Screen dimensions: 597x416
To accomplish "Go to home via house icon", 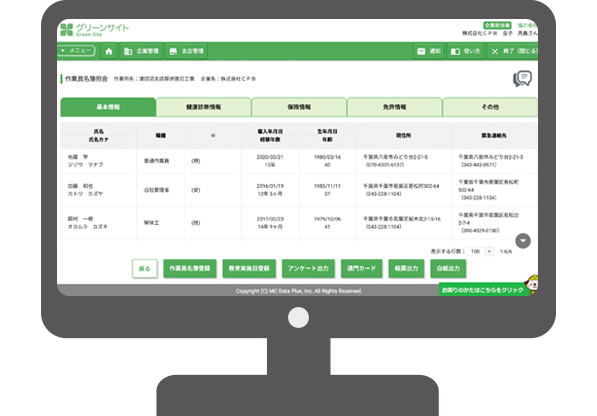I will (x=109, y=51).
